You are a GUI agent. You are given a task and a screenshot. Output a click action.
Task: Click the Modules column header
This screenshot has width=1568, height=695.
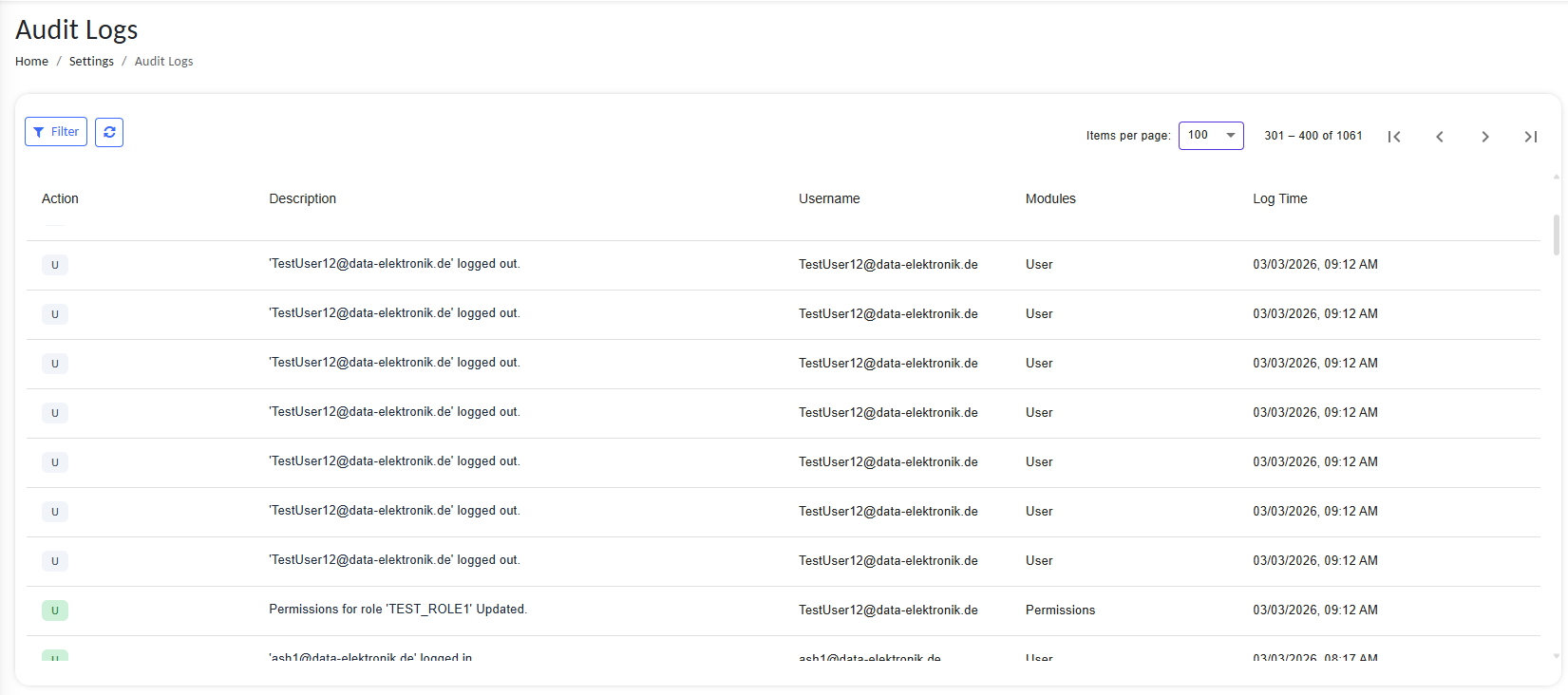1050,198
